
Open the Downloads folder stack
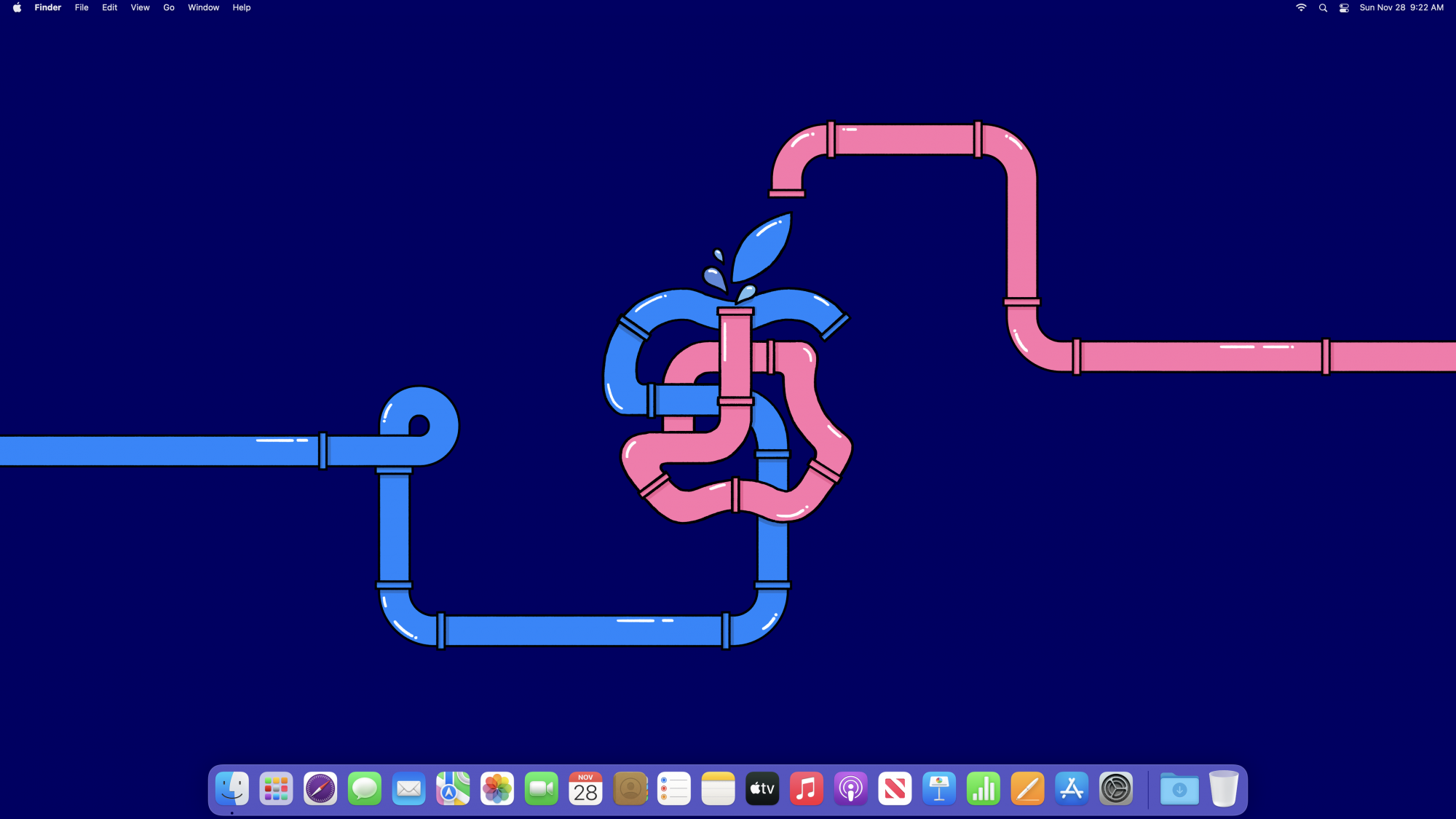(1179, 789)
